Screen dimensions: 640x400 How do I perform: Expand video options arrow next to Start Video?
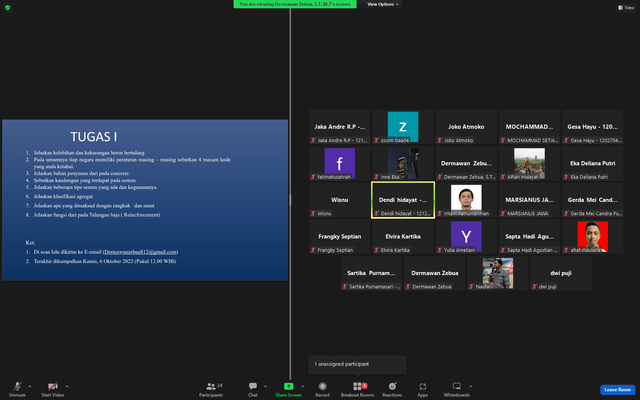[67, 386]
